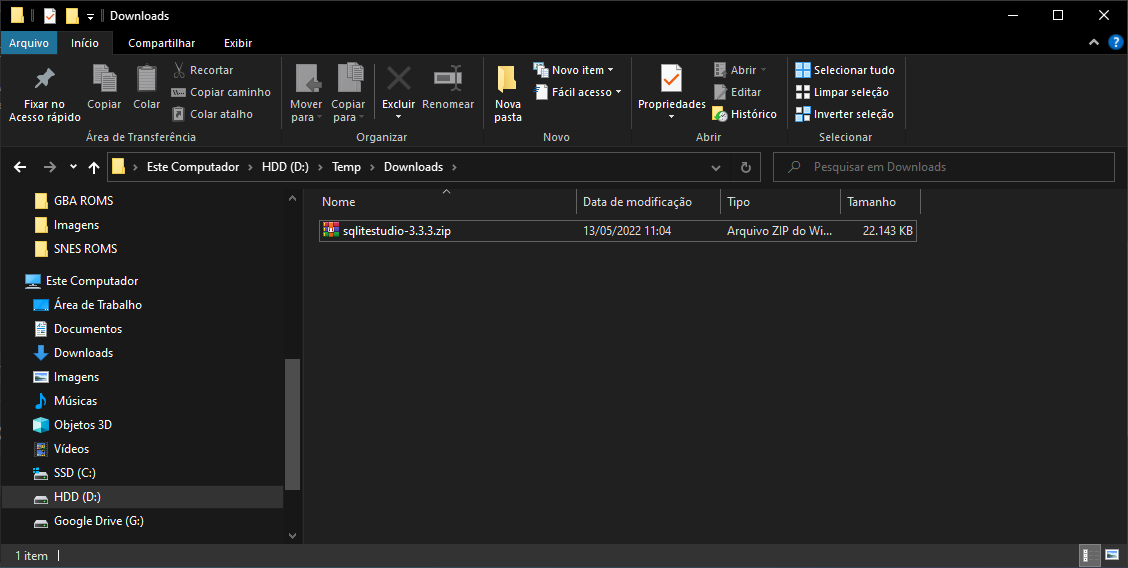
Task: Go forward with the right arrow
Action: (x=50, y=167)
